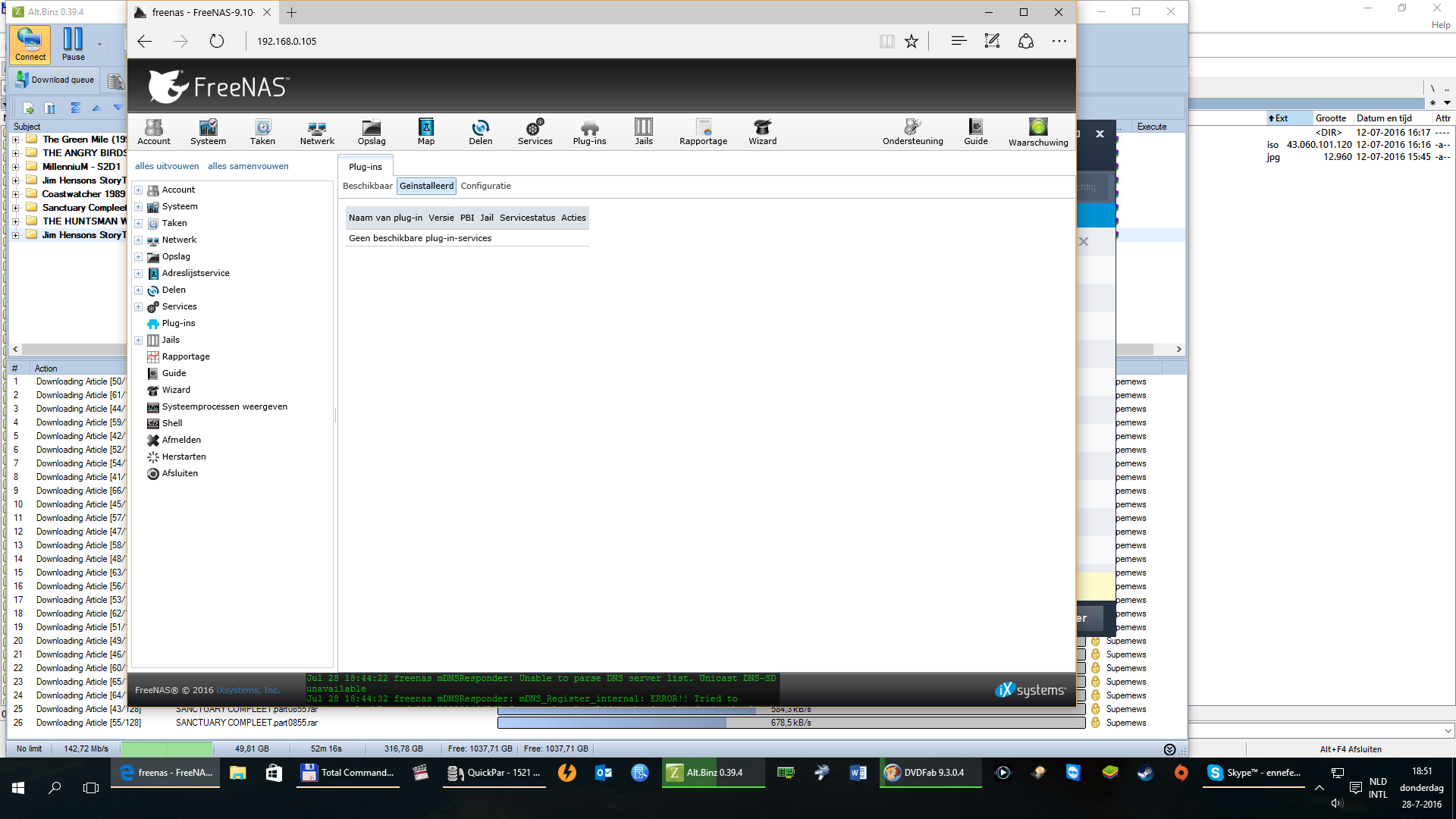Open the Services toolbar icon
The width and height of the screenshot is (1456, 819).
pyautogui.click(x=535, y=131)
